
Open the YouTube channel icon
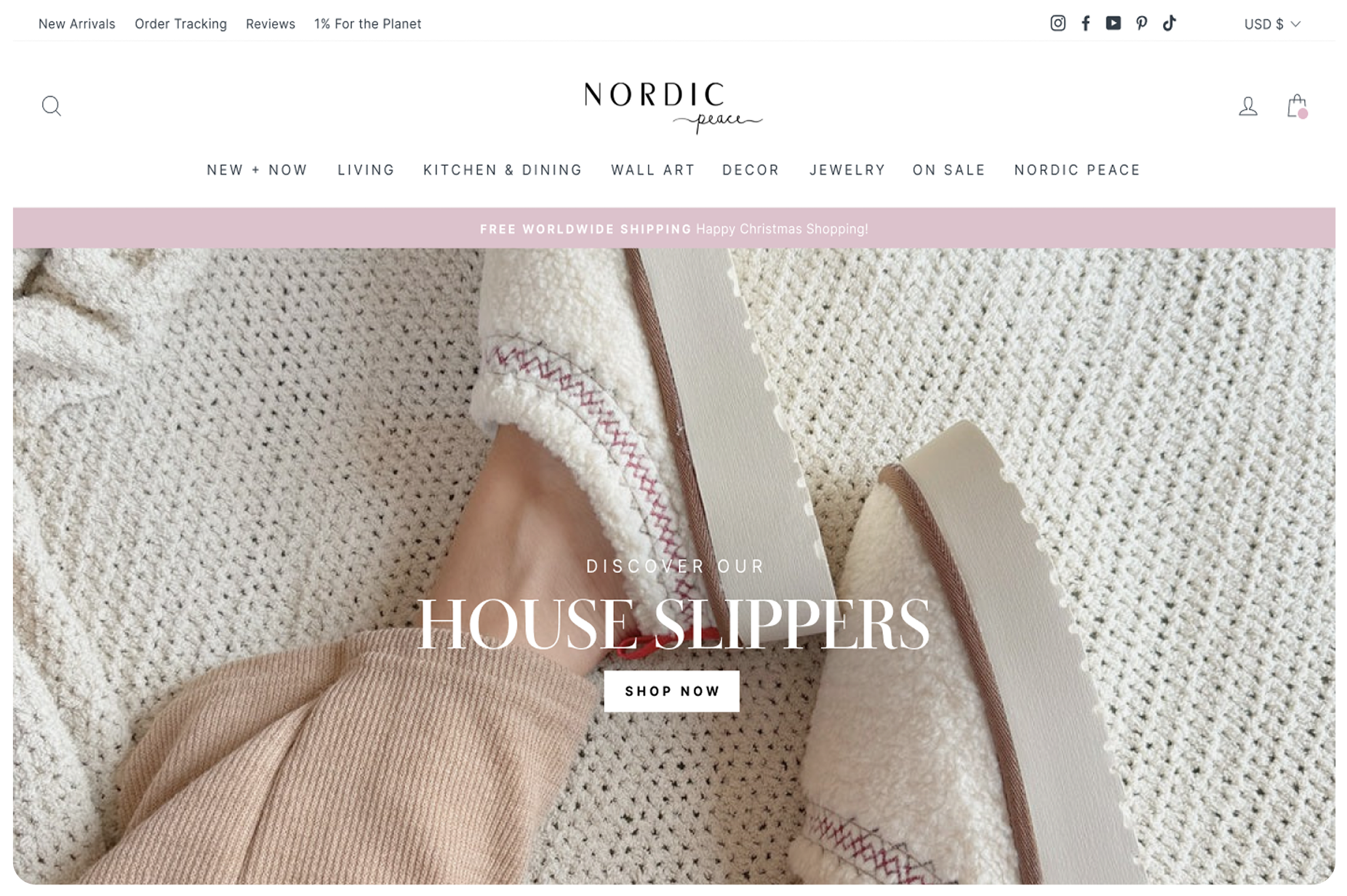[x=1114, y=23]
